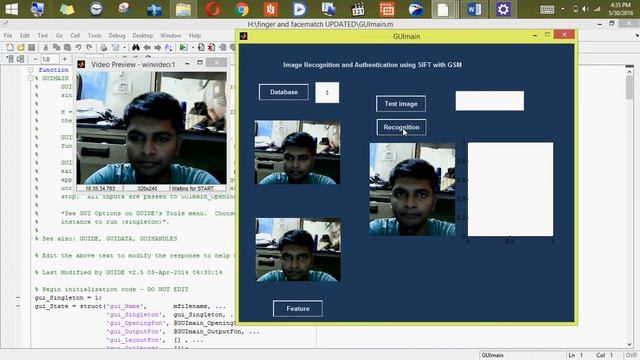
Task: Open dropdown arrow beside the run icon
Action: coord(193,48)
